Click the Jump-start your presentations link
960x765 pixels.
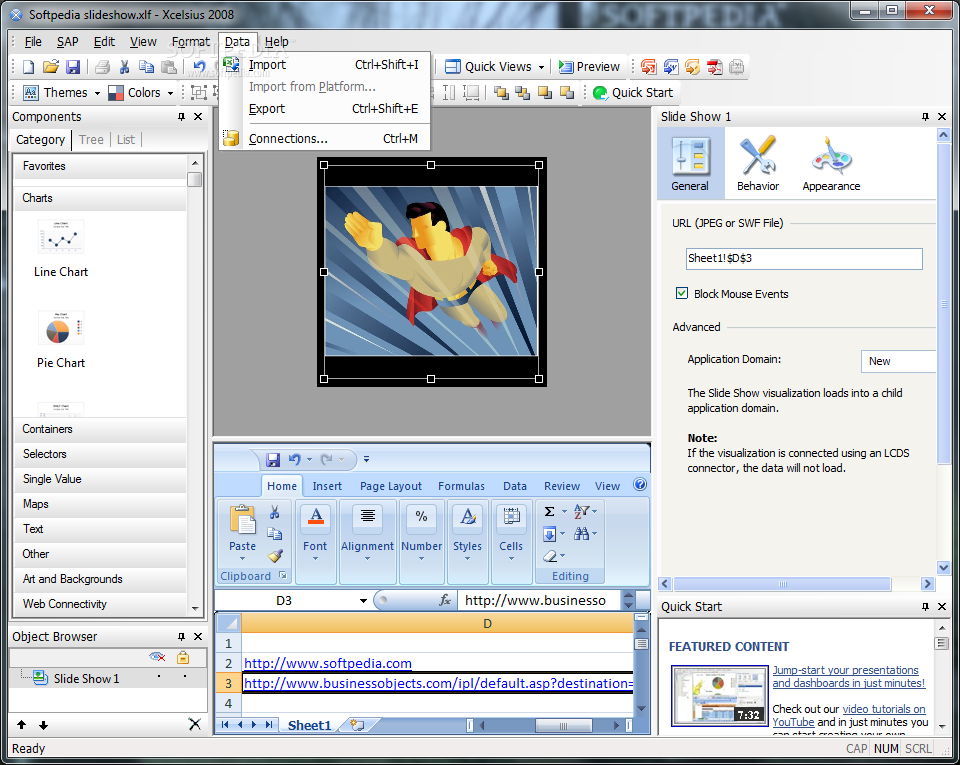coord(848,676)
